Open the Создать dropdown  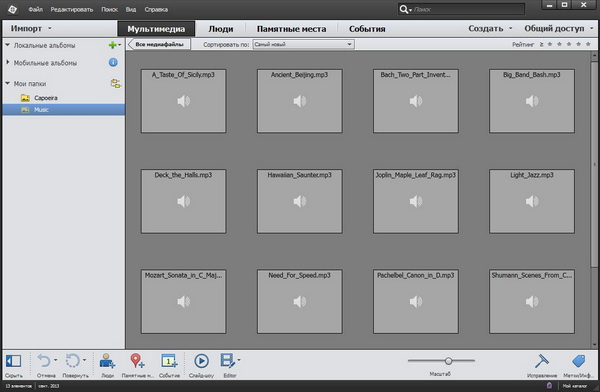click(490, 28)
